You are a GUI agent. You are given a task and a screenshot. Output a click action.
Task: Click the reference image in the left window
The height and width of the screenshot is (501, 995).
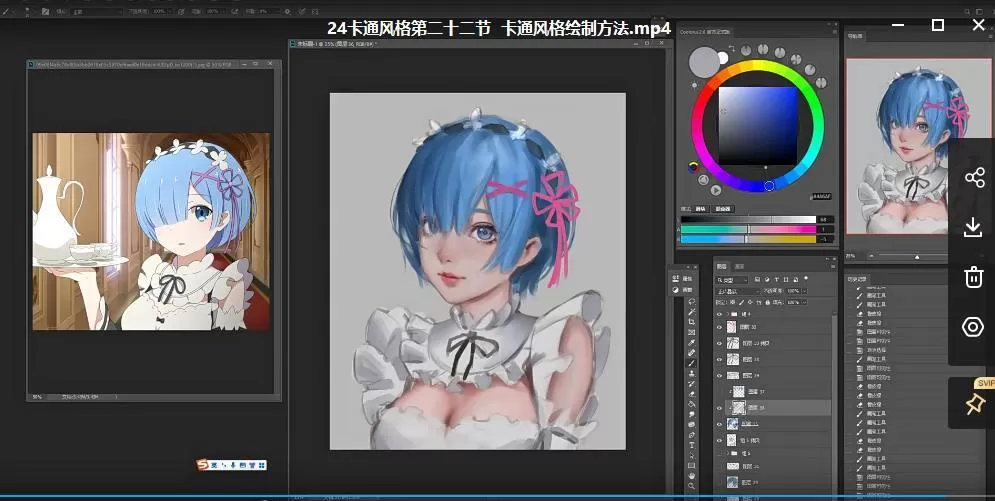(151, 231)
